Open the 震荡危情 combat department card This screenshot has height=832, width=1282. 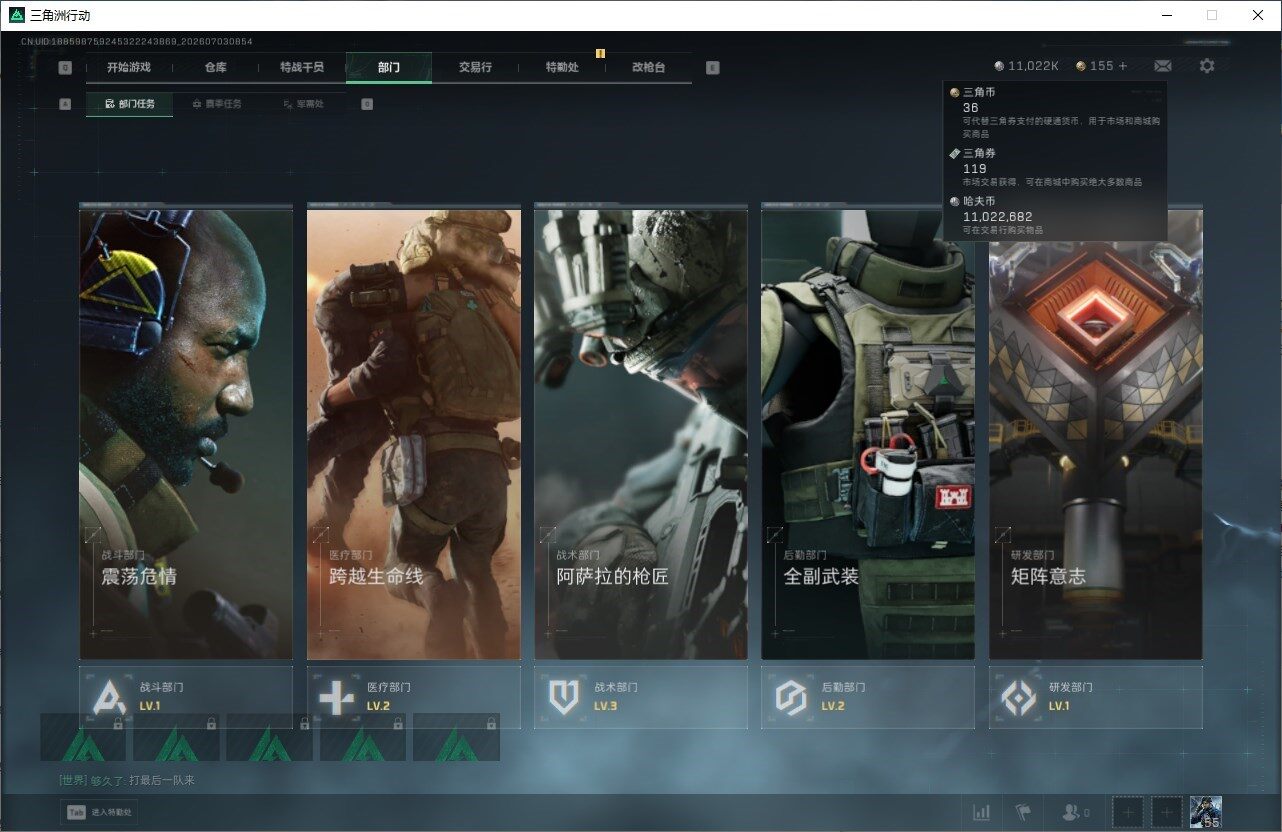click(x=186, y=433)
